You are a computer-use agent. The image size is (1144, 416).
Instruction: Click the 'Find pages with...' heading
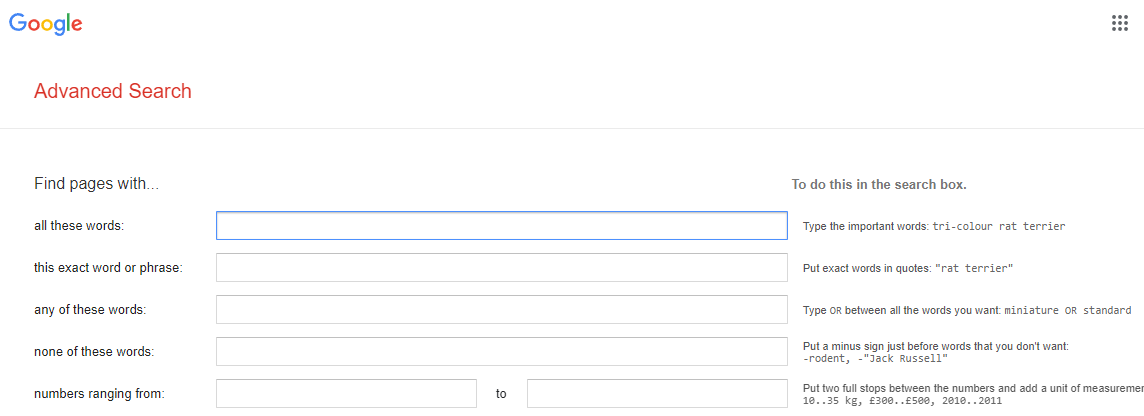click(96, 184)
